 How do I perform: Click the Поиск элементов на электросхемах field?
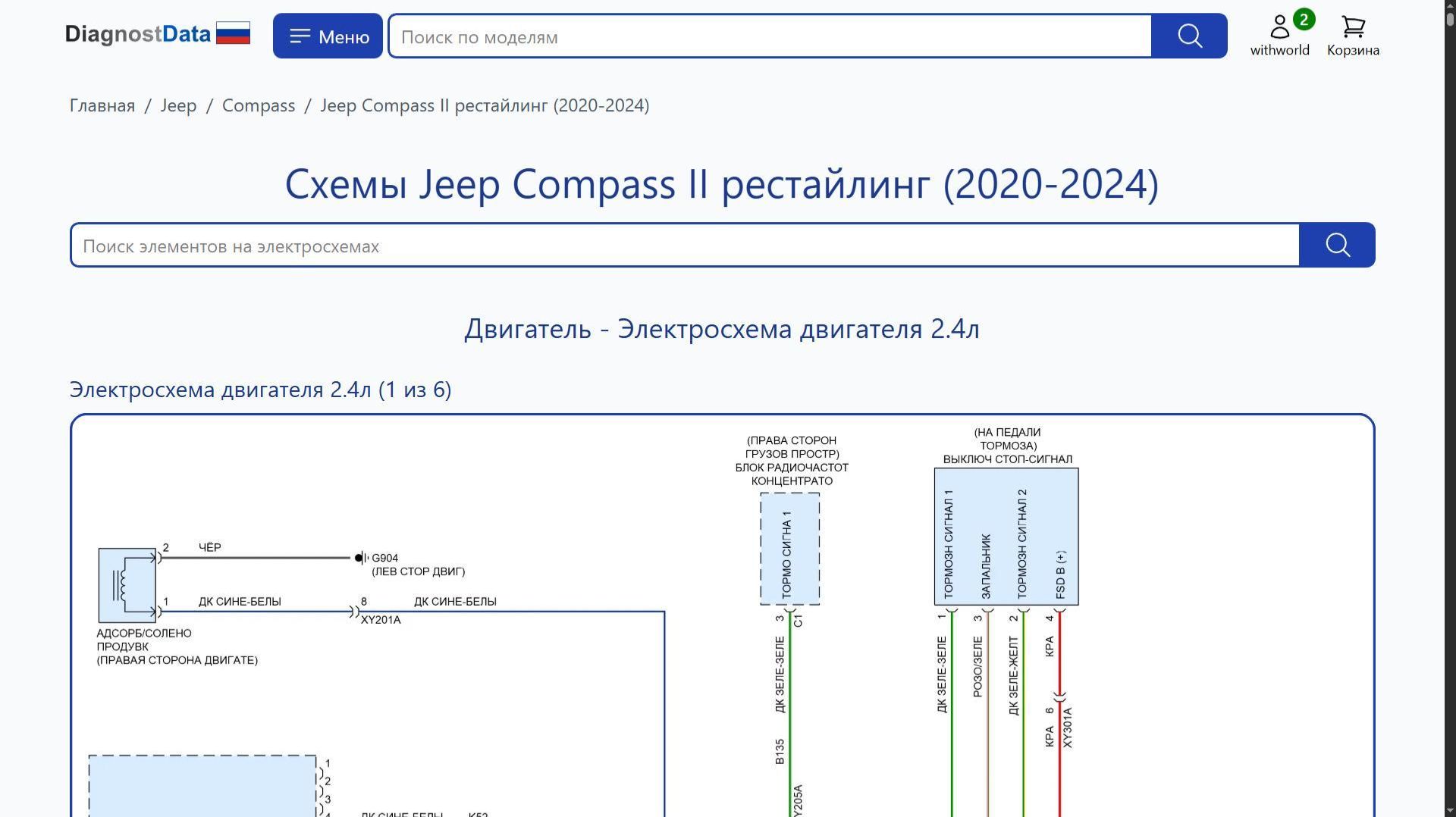click(x=682, y=246)
